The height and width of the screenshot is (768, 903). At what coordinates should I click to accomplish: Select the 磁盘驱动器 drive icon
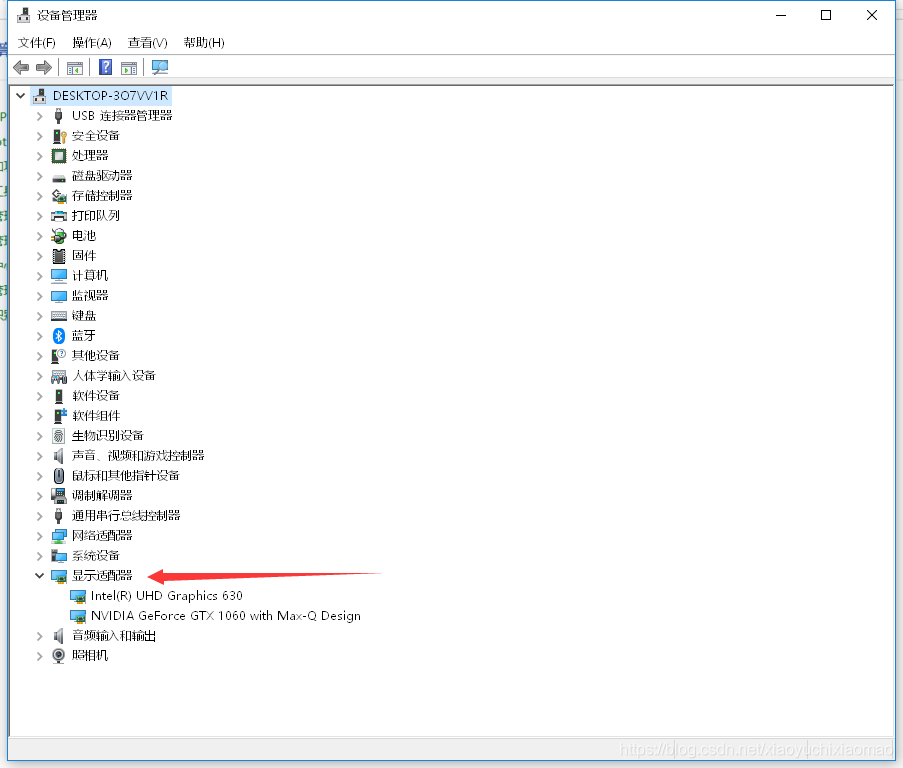coord(59,177)
